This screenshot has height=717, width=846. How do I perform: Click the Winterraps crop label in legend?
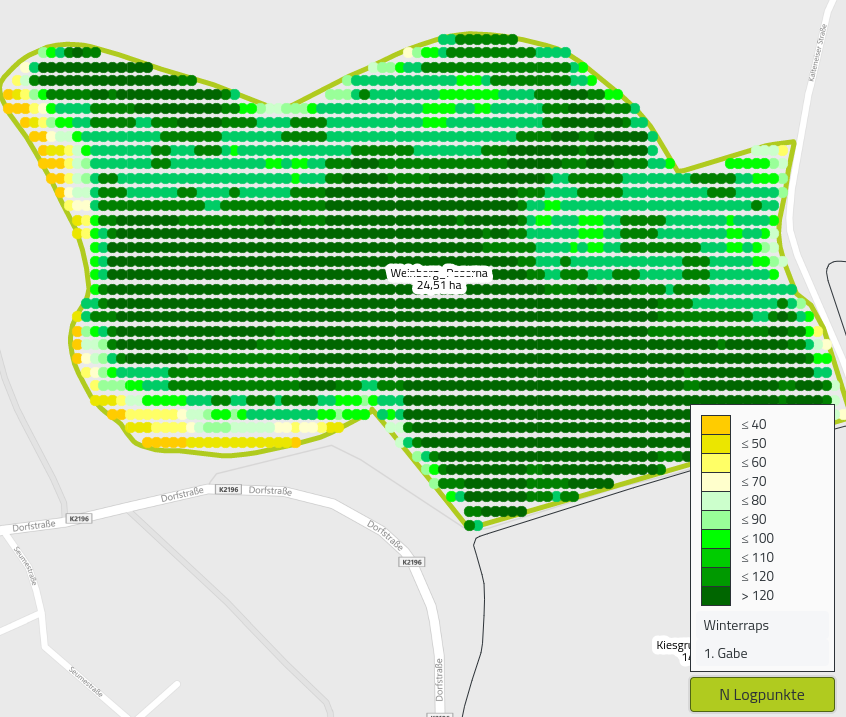[x=736, y=626]
